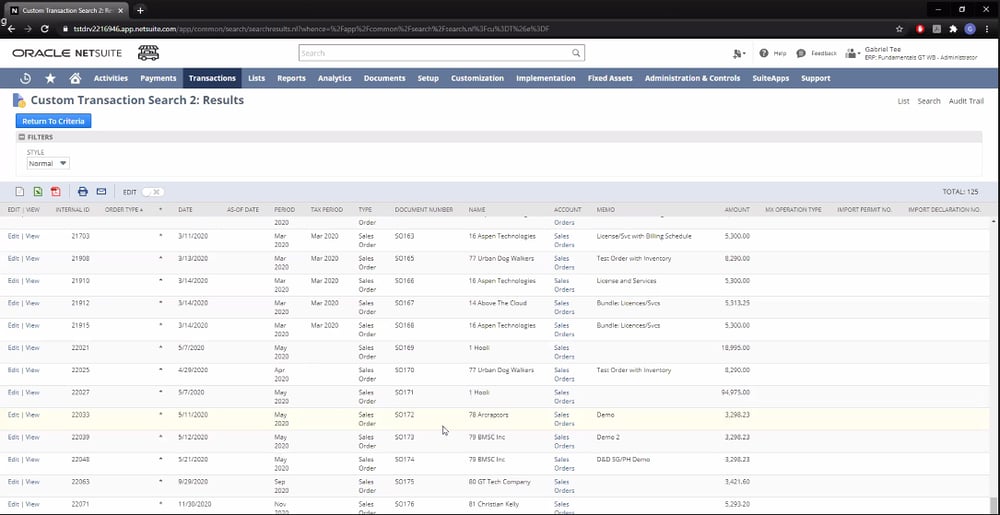Viewport: 1000px width, 515px height.
Task: Open the Customization menu
Action: [478, 78]
